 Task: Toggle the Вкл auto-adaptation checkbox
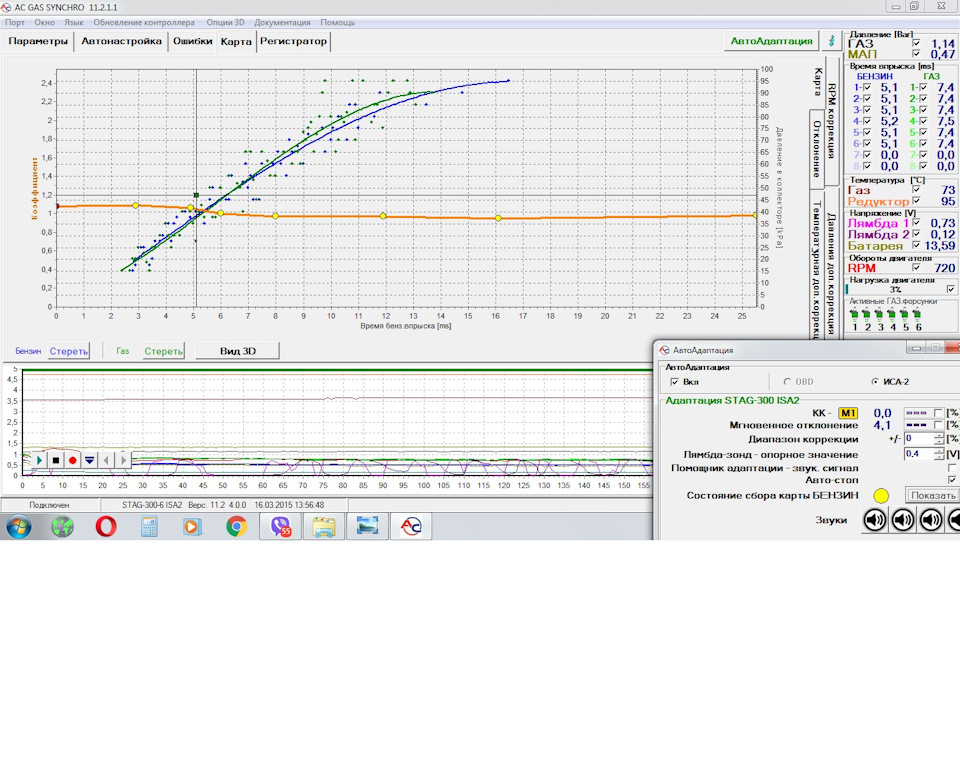[675, 382]
